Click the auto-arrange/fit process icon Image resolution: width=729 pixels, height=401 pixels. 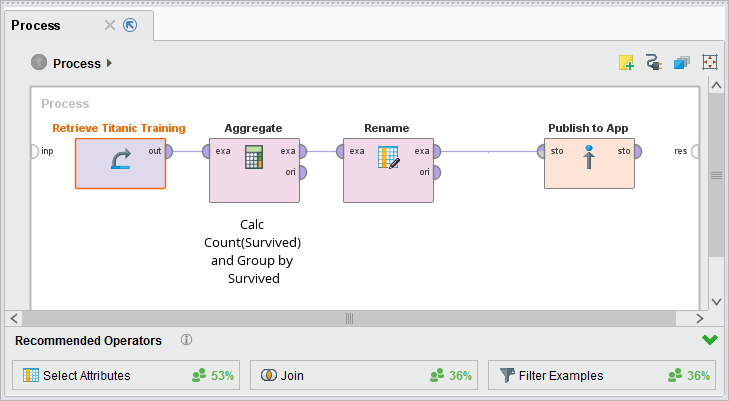click(710, 63)
